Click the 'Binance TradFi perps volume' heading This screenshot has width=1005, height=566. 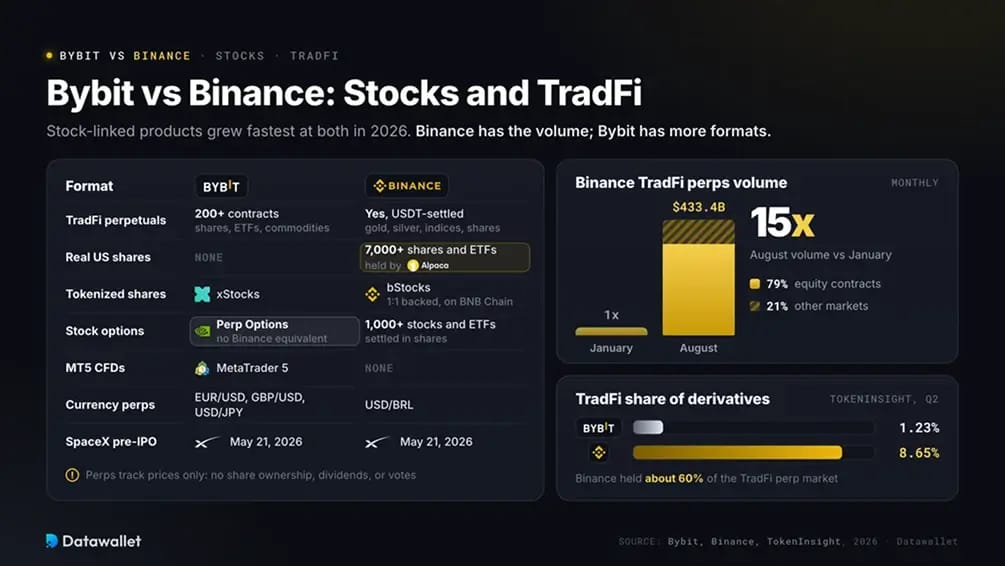(681, 183)
